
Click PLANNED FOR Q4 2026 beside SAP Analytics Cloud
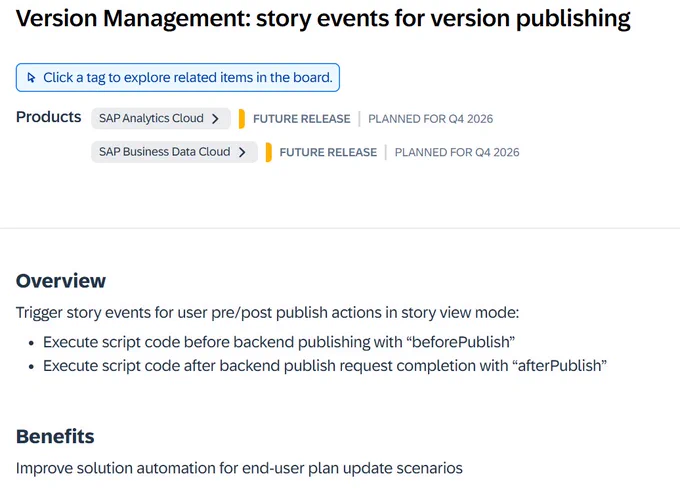pos(431,119)
